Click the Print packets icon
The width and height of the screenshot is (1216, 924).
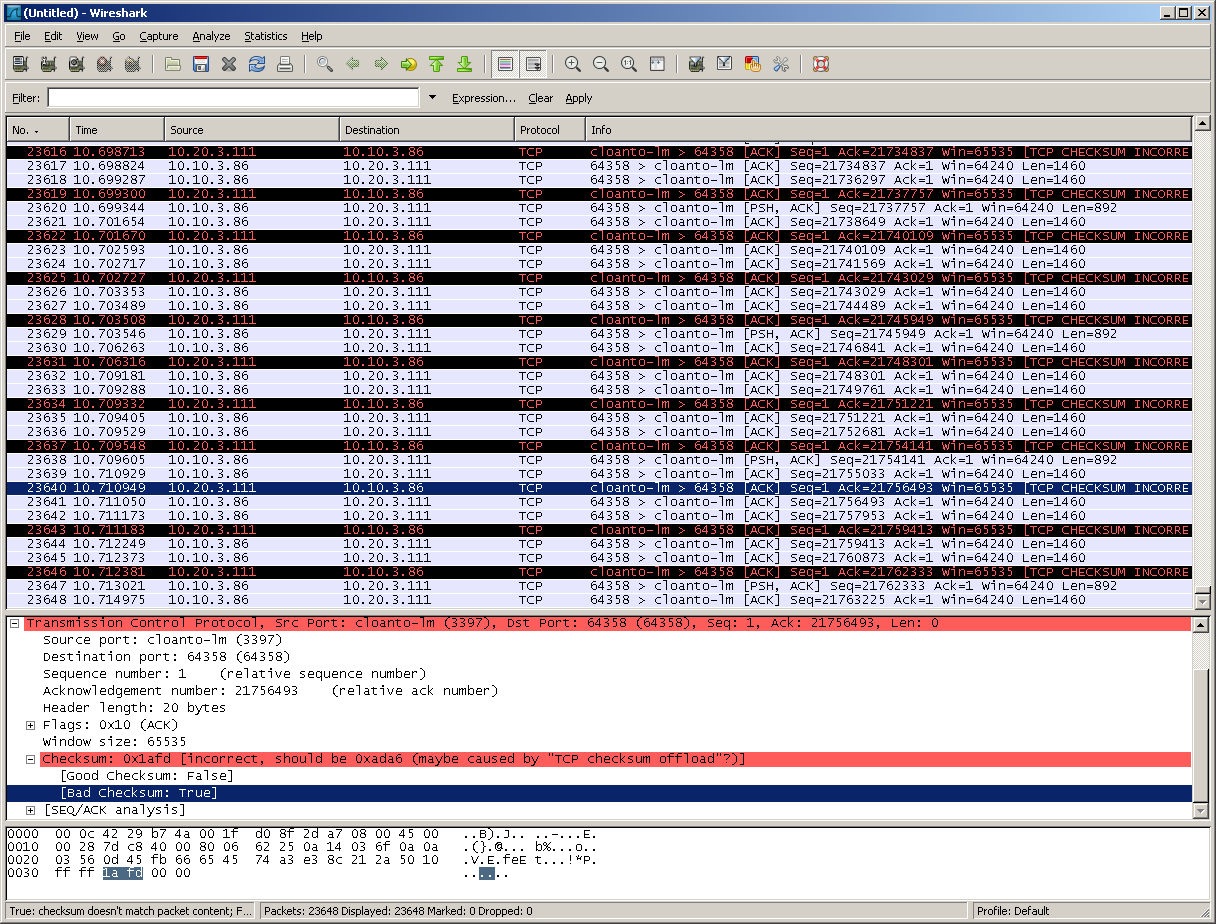pyautogui.click(x=285, y=64)
